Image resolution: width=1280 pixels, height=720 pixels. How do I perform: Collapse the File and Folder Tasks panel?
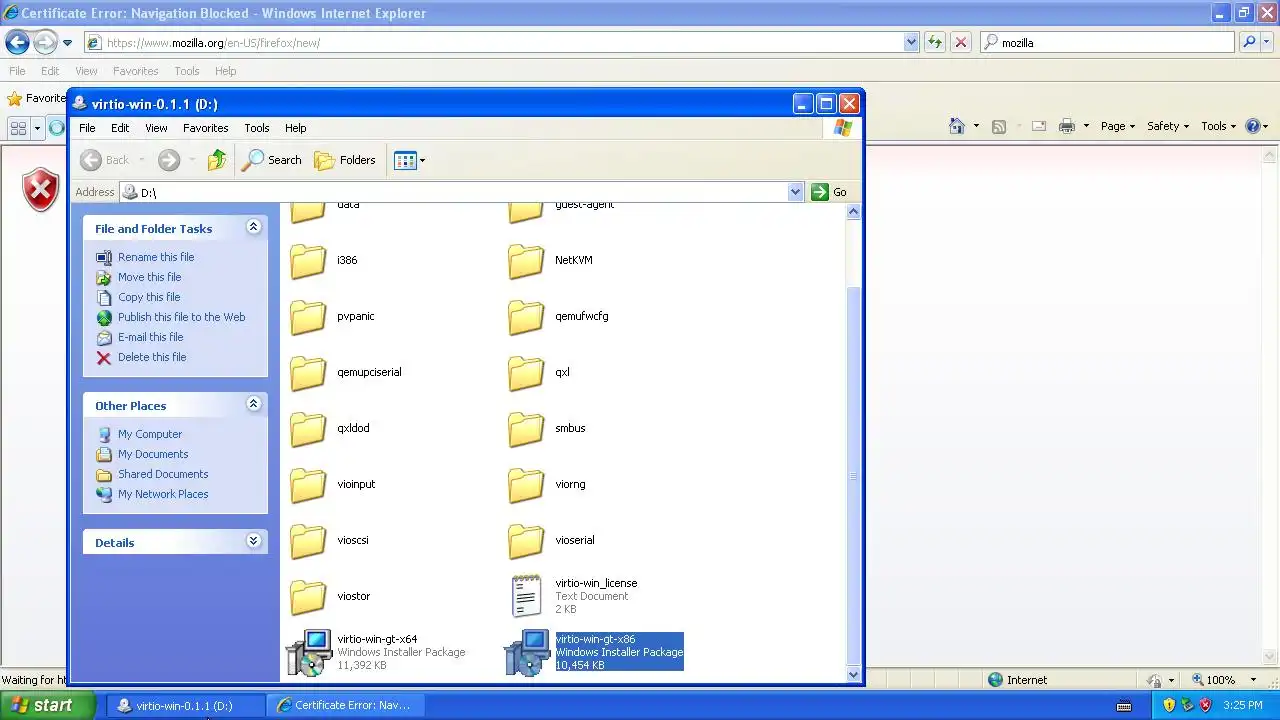point(253,227)
